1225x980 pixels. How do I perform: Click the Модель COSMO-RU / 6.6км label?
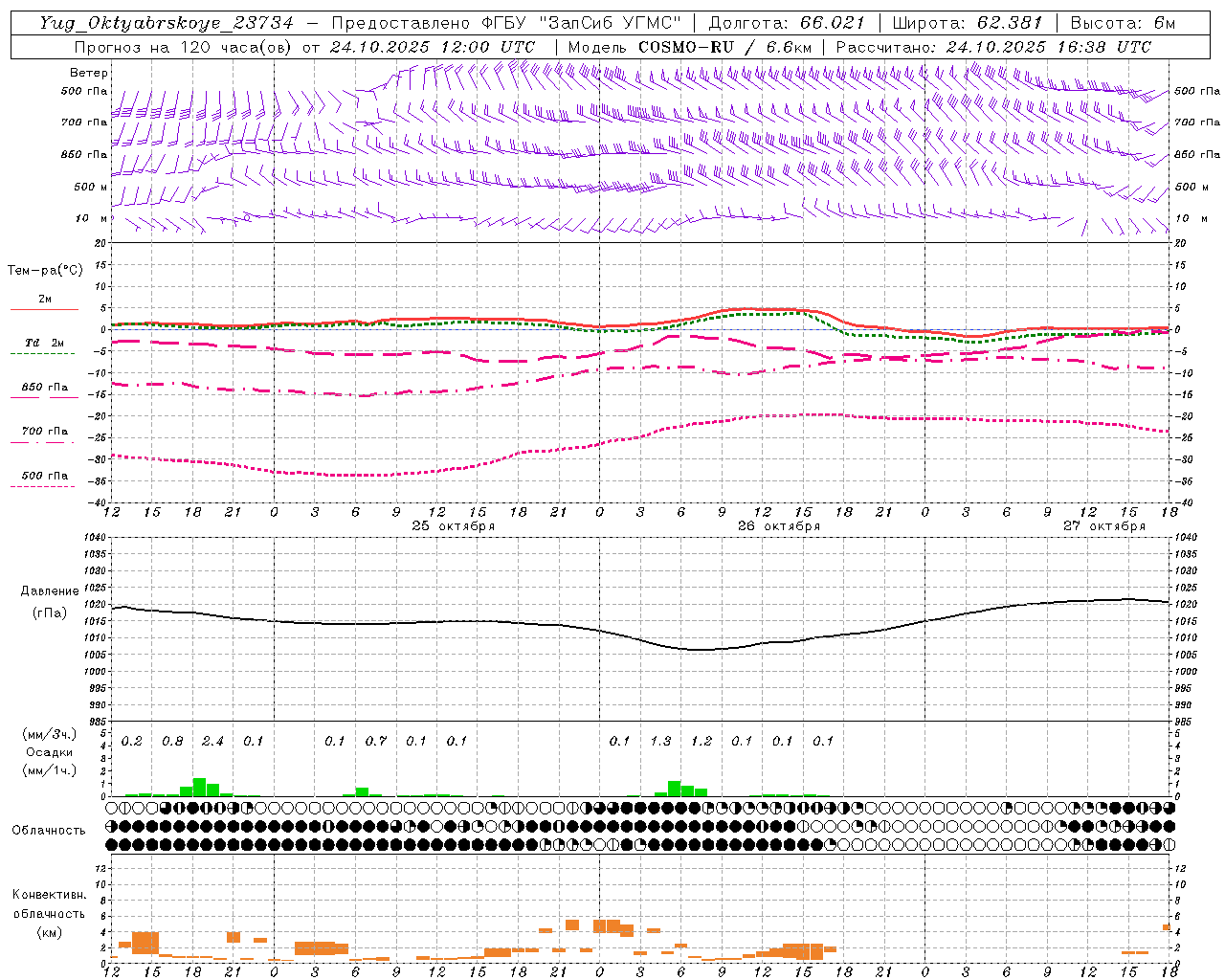pos(690,47)
